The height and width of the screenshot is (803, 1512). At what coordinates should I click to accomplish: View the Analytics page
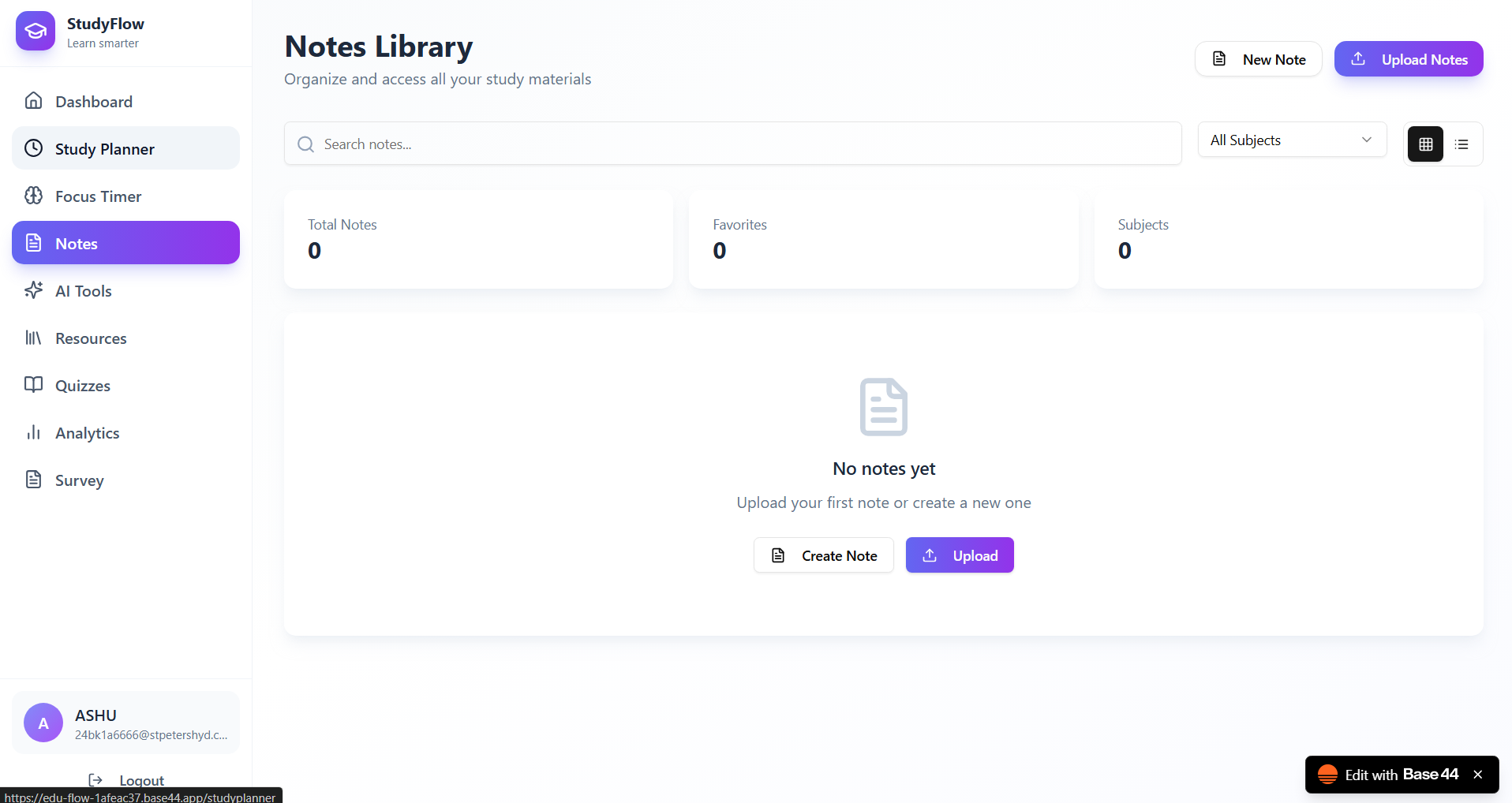pyautogui.click(x=125, y=432)
